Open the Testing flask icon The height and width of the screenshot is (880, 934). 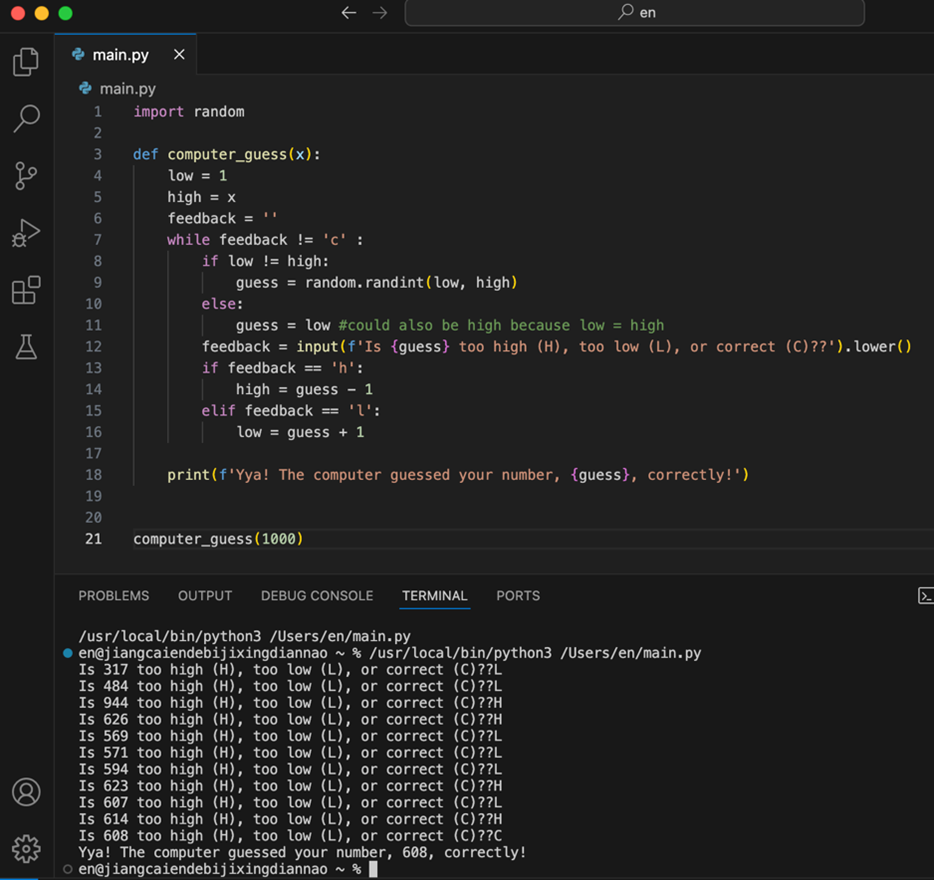[26, 347]
